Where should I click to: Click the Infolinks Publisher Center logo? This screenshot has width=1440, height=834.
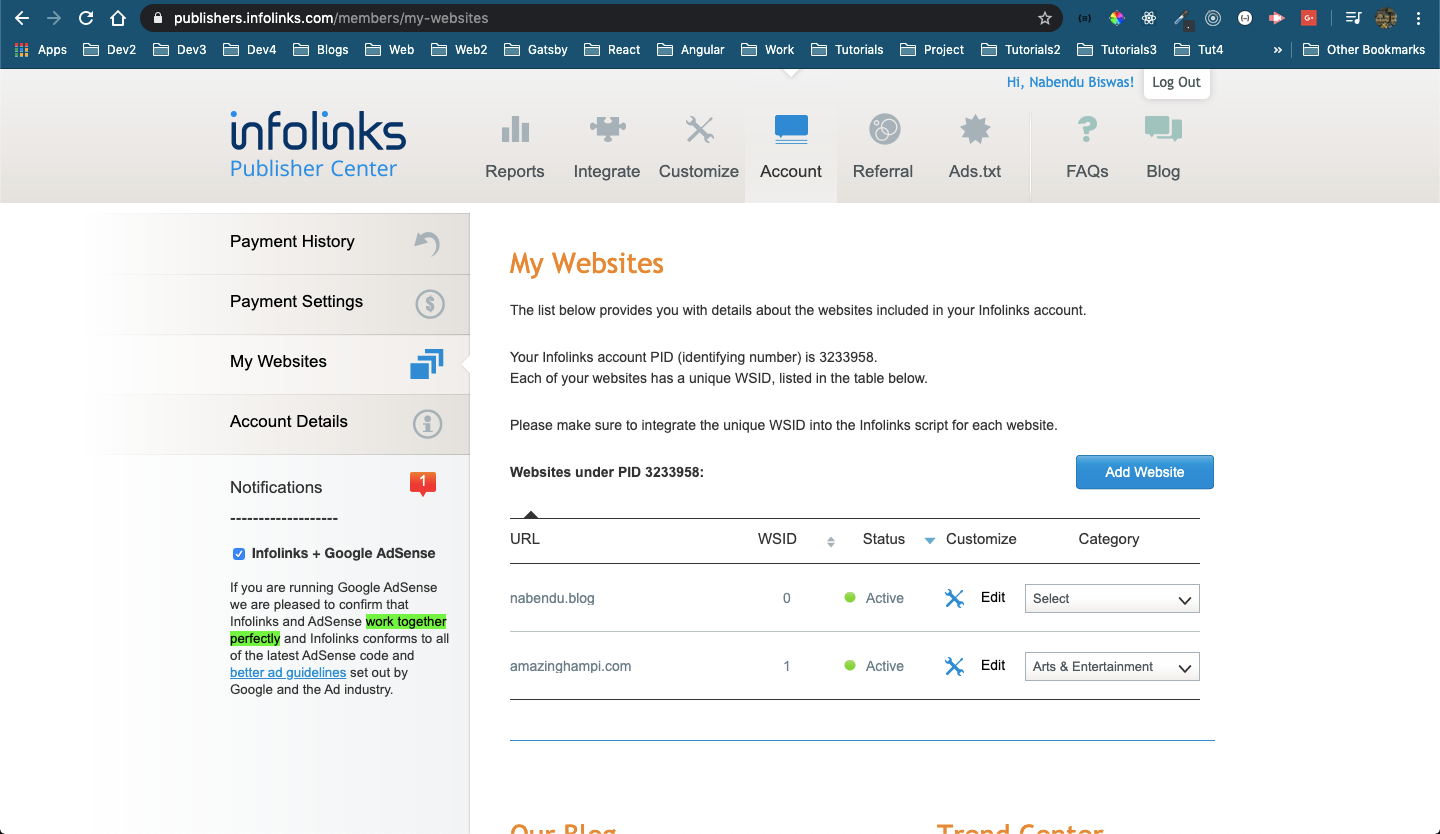tap(318, 145)
